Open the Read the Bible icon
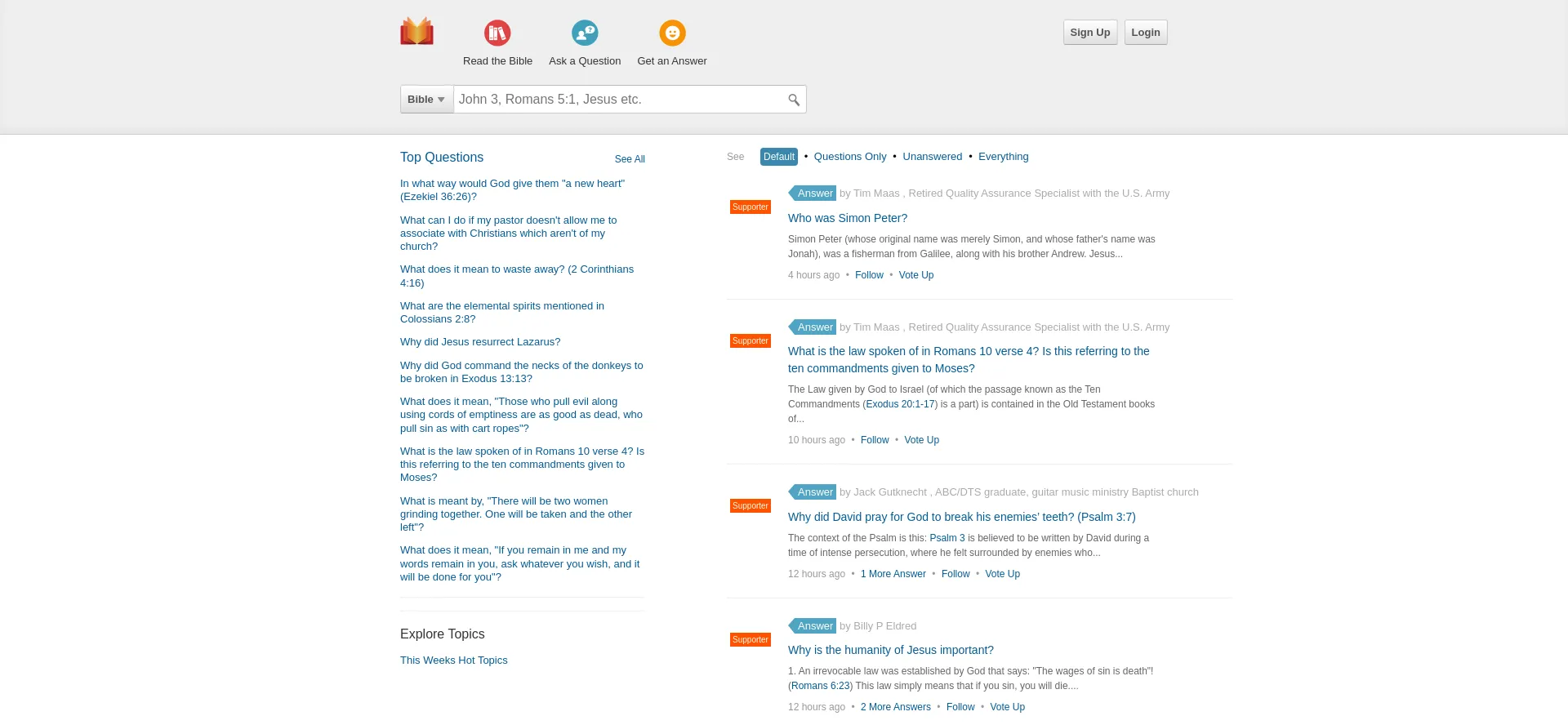 [x=497, y=33]
